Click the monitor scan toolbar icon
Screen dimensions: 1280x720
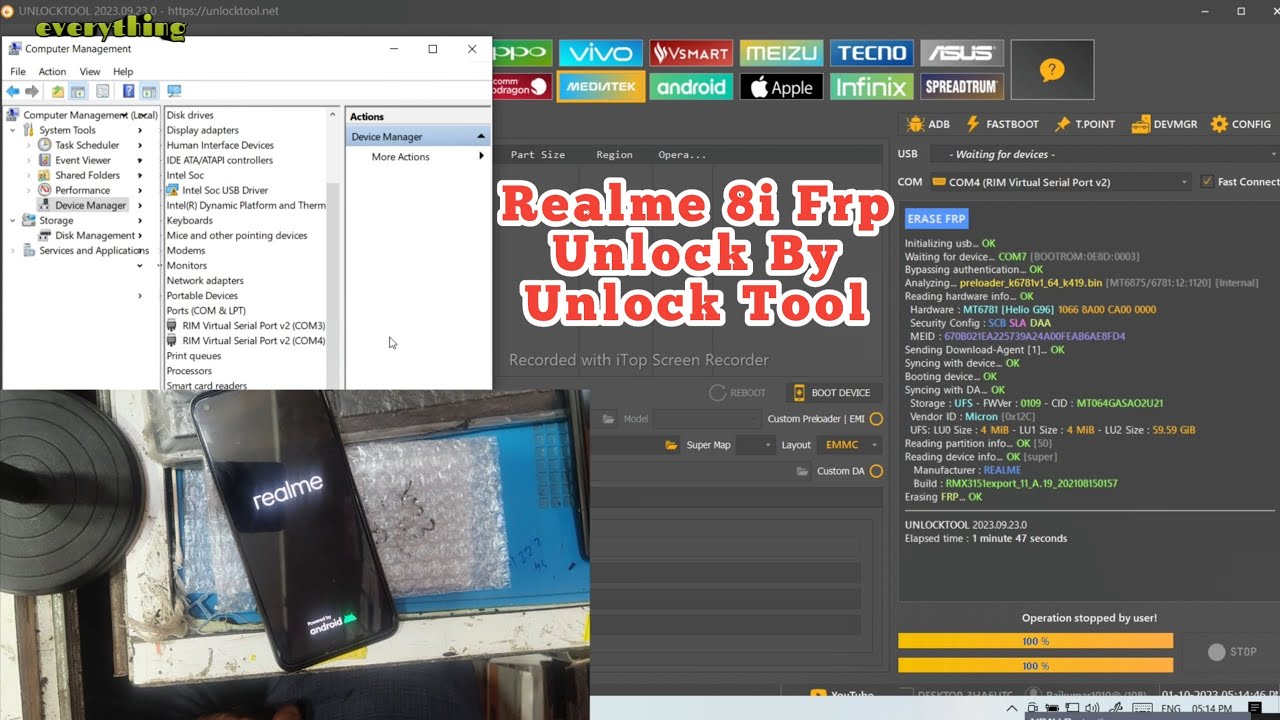[x=174, y=91]
